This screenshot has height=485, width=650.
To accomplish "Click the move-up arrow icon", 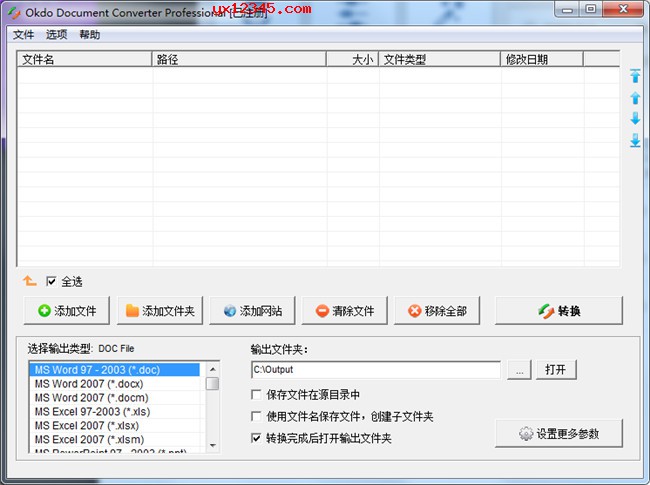I will tap(634, 98).
